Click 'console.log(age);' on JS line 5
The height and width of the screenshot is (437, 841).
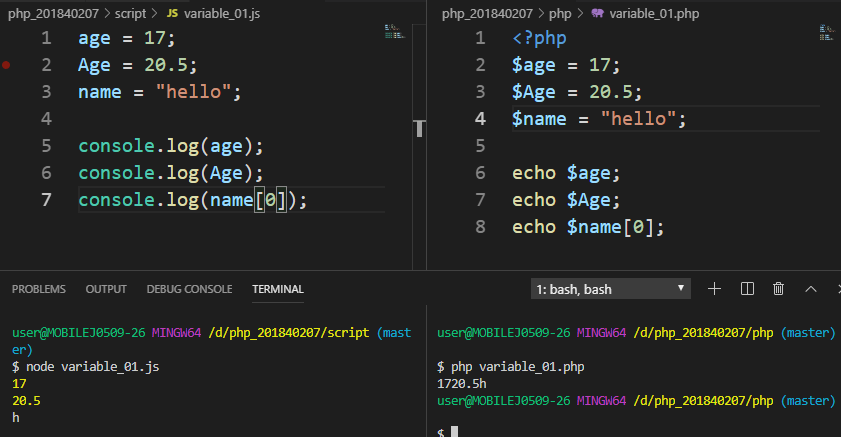click(x=171, y=146)
